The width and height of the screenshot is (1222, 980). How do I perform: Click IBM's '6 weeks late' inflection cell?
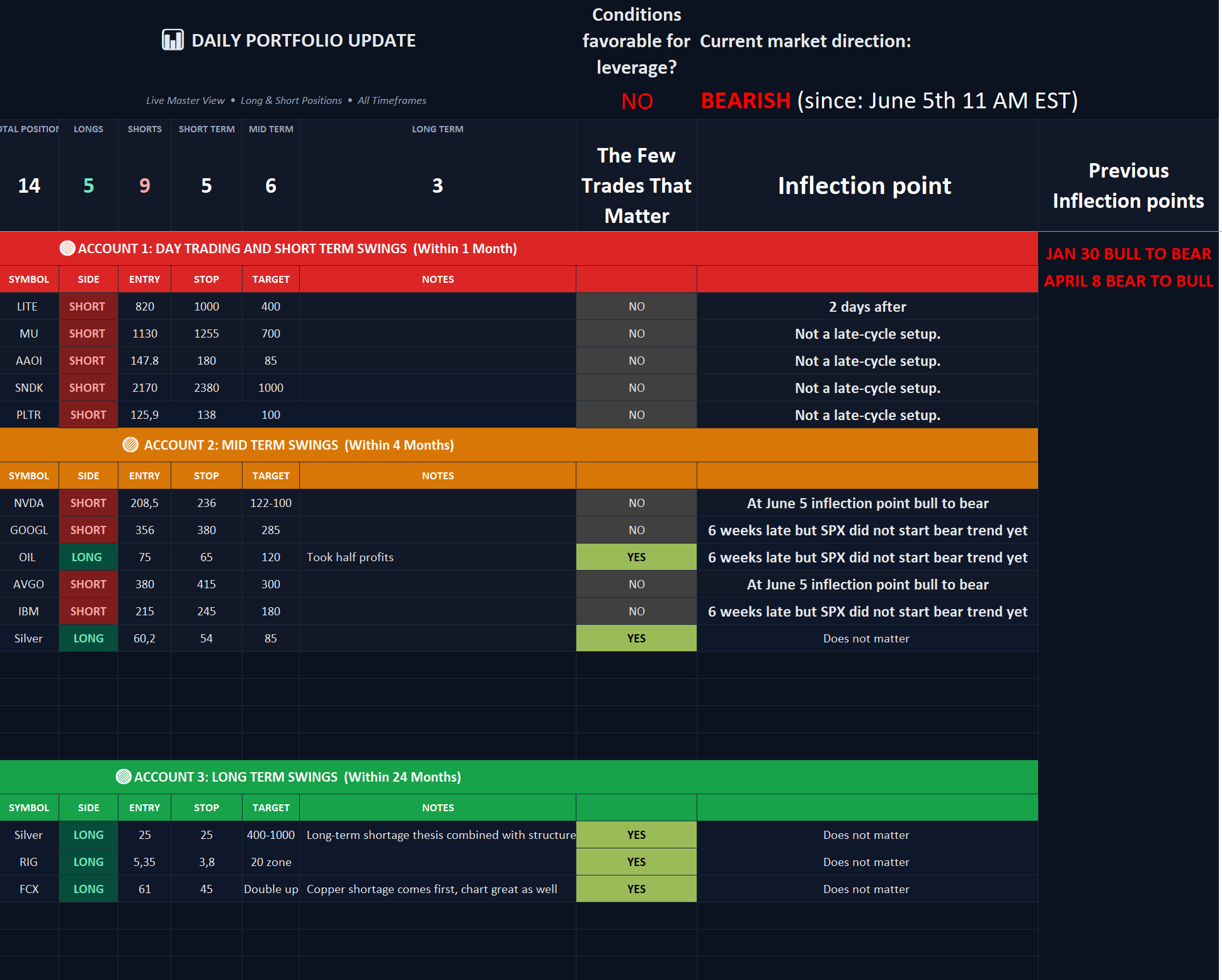point(867,611)
